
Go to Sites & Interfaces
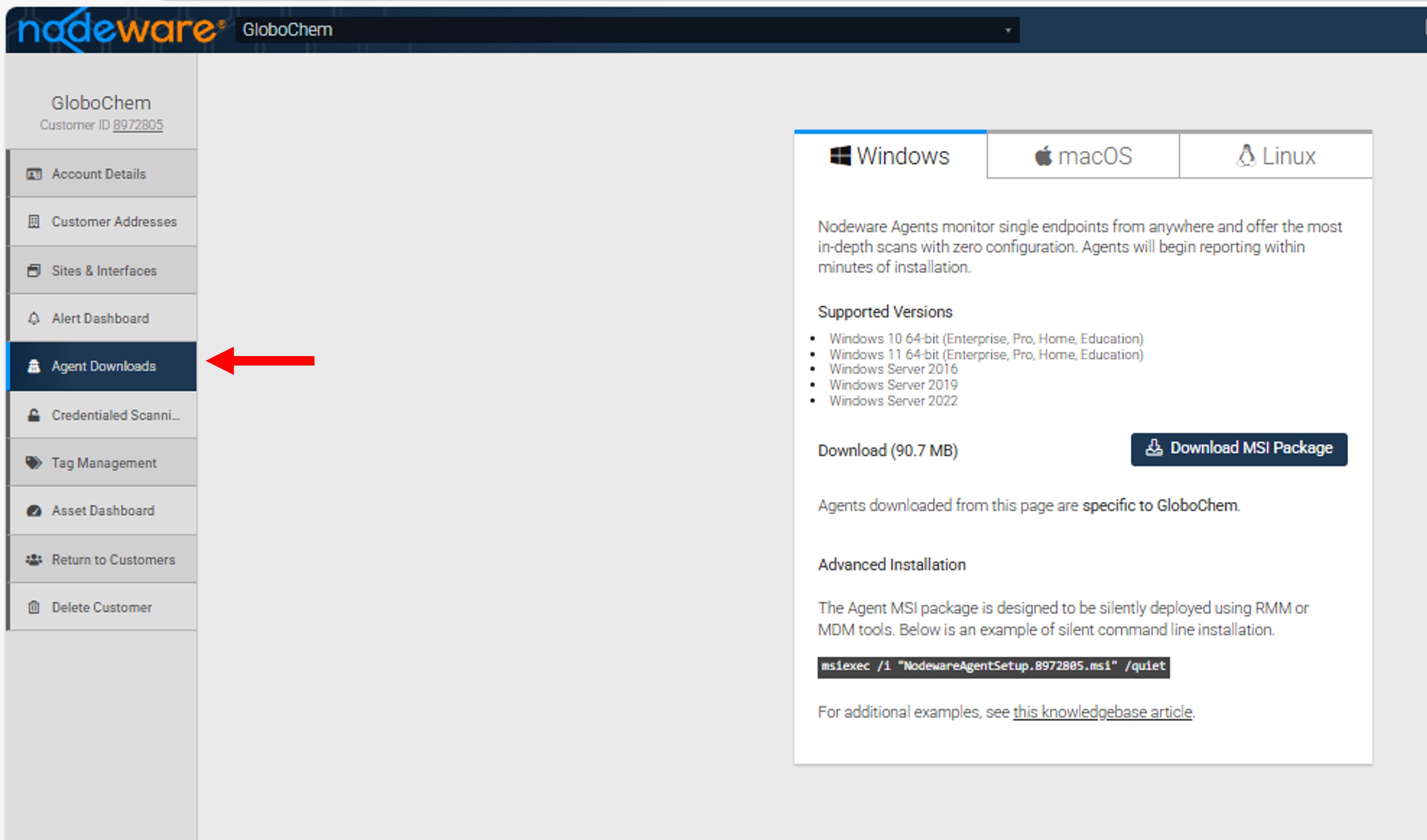pos(102,270)
